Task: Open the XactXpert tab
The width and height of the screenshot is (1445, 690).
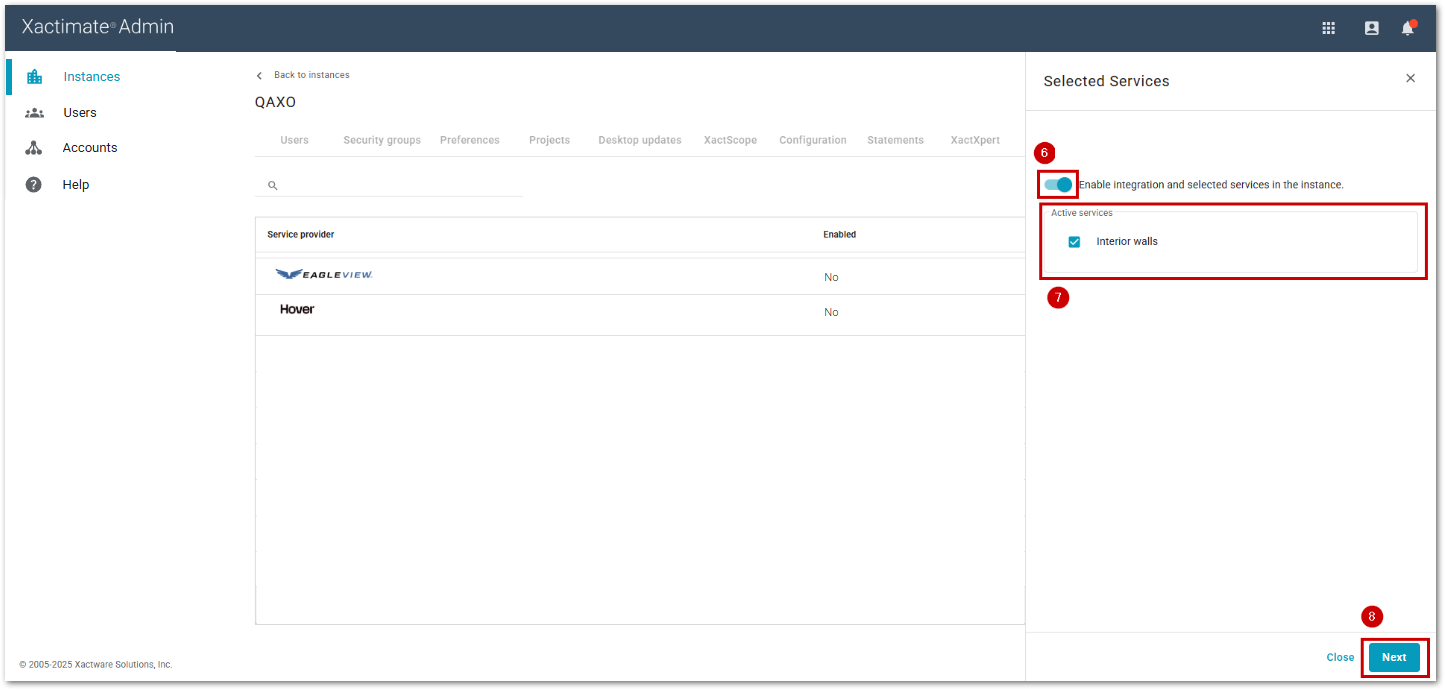Action: pyautogui.click(x=975, y=141)
